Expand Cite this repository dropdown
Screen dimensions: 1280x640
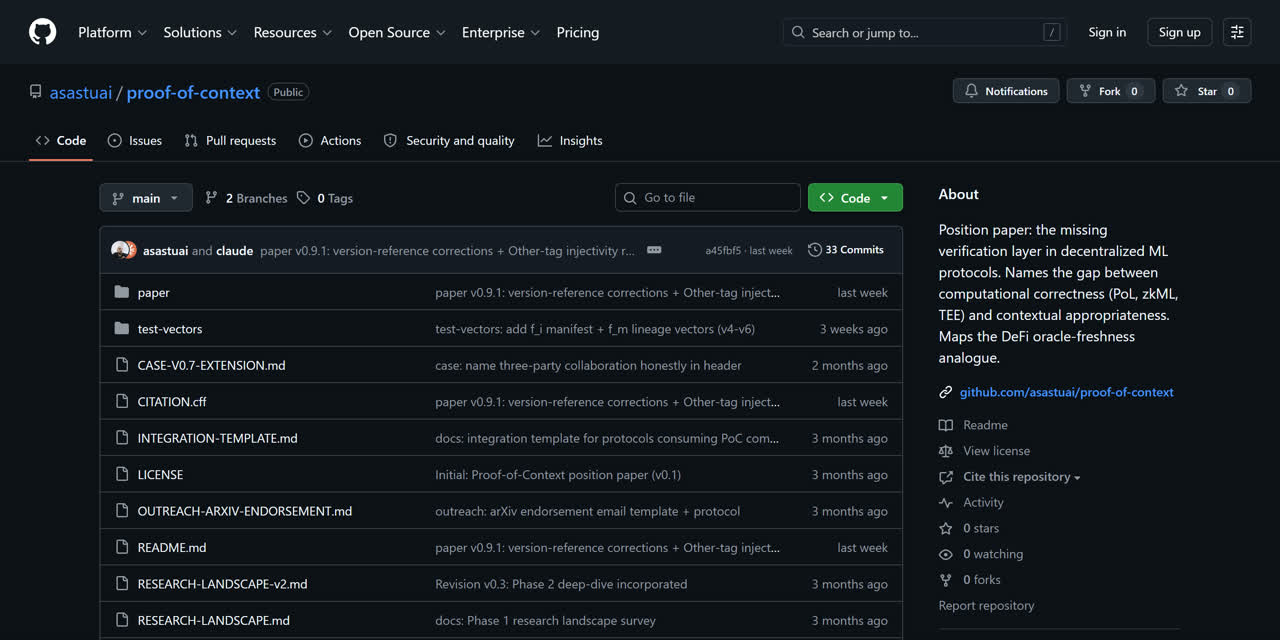click(x=1022, y=477)
